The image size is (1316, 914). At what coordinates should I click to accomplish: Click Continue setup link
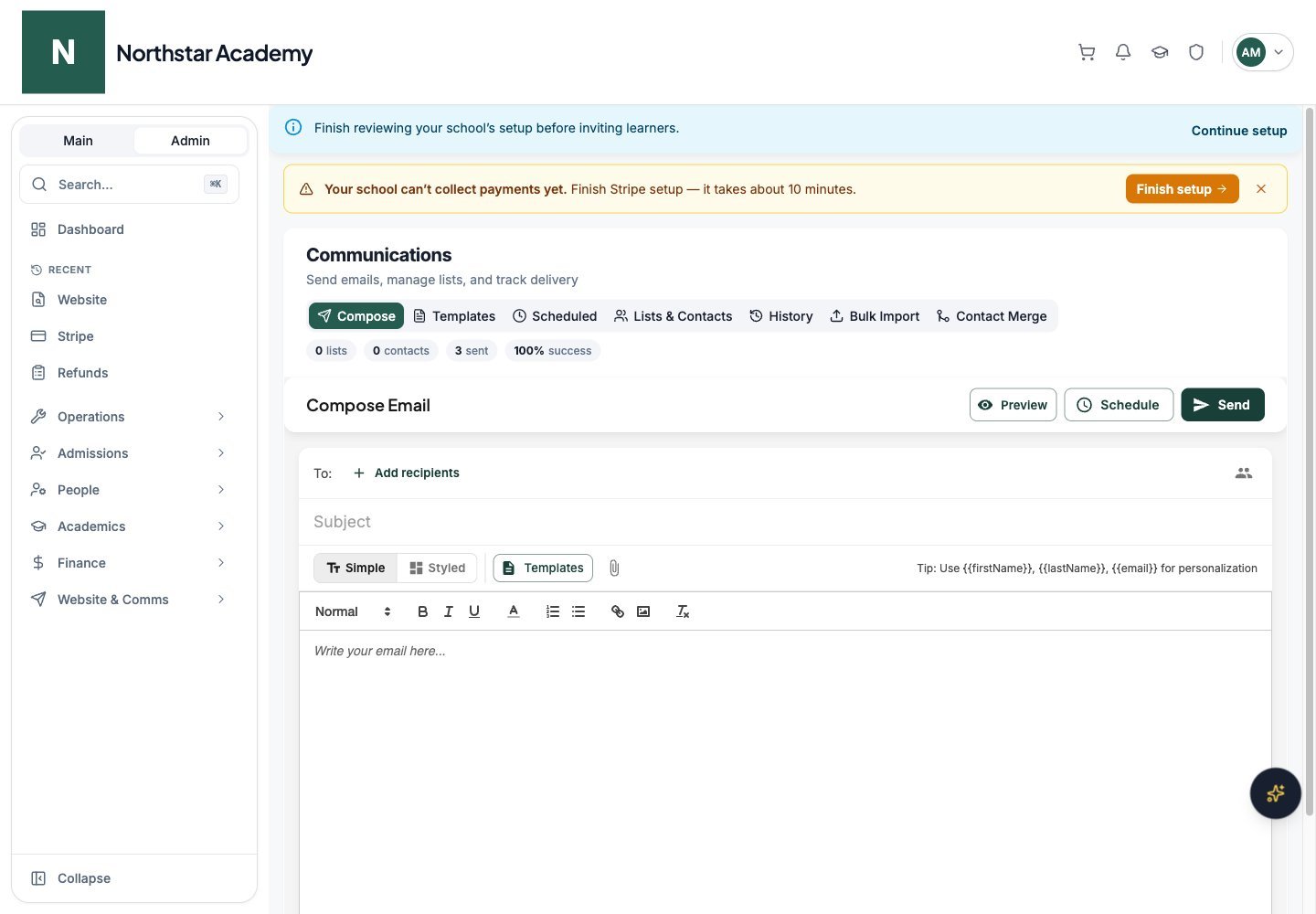(1238, 130)
